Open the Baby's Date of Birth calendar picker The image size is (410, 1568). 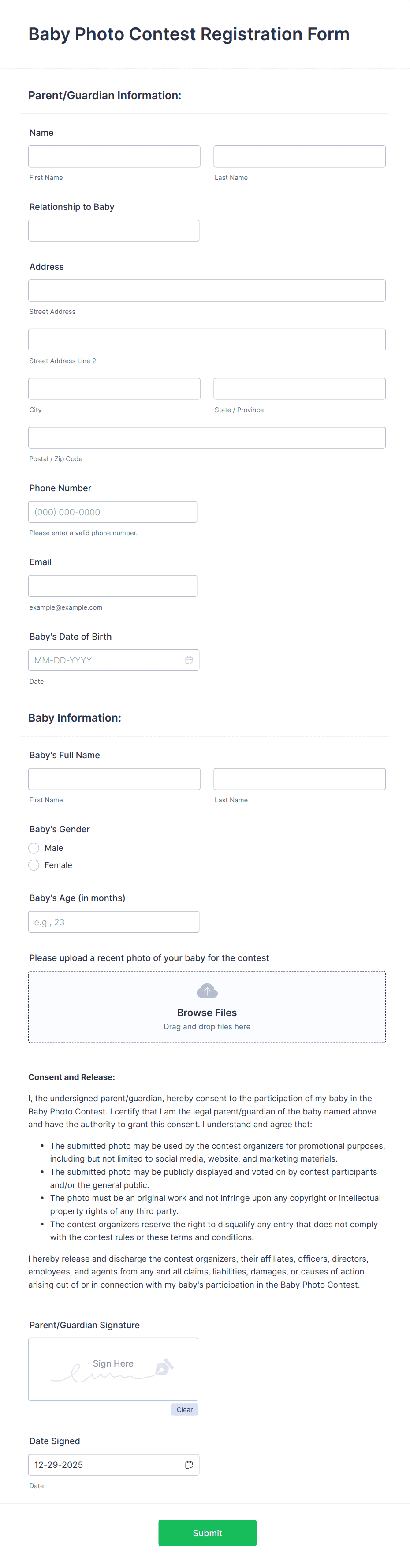[x=189, y=660]
